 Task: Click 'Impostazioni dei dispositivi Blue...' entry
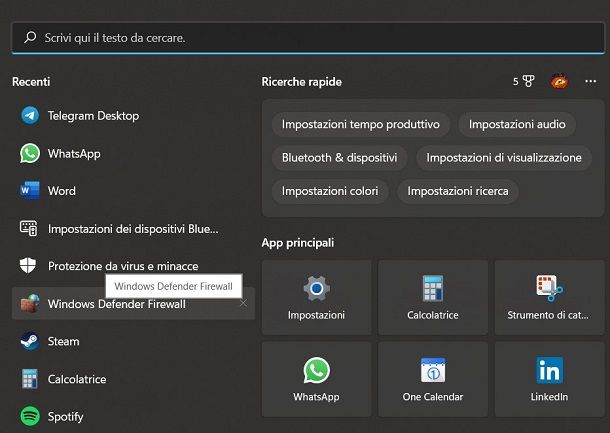(133, 229)
